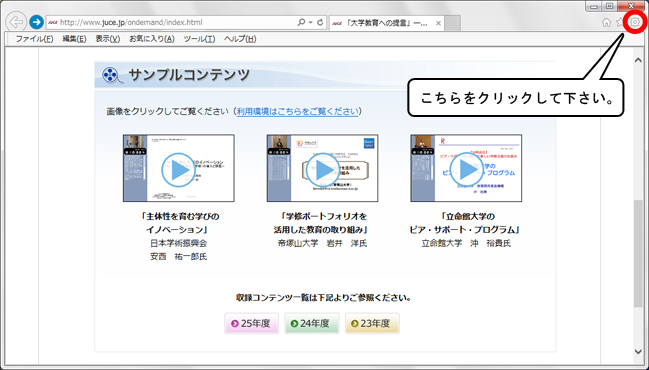The width and height of the screenshot is (649, 370).
Task: Open the ファイル(F) menu
Action: [x=34, y=39]
